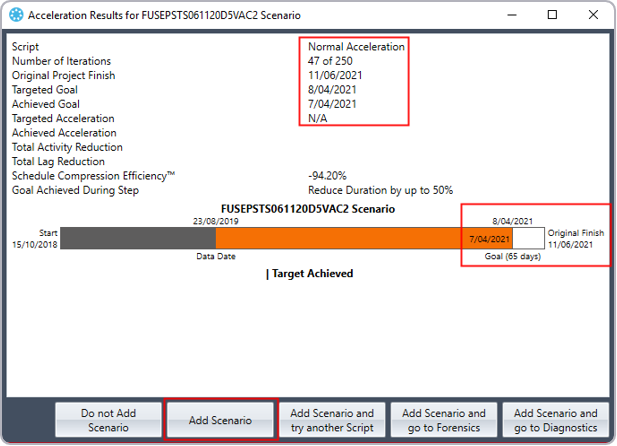Click the 'Total Activity Reduction' label
The image size is (617, 446).
[x=67, y=147]
